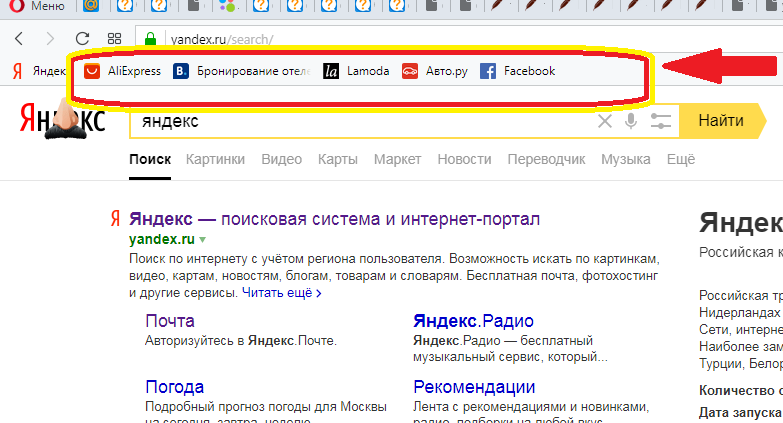Open the Facebook bookmark

tap(517, 71)
